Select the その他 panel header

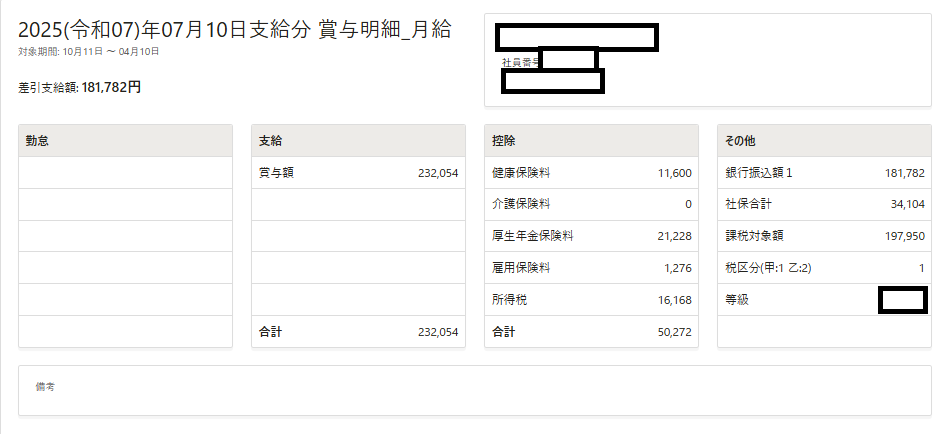click(x=741, y=141)
